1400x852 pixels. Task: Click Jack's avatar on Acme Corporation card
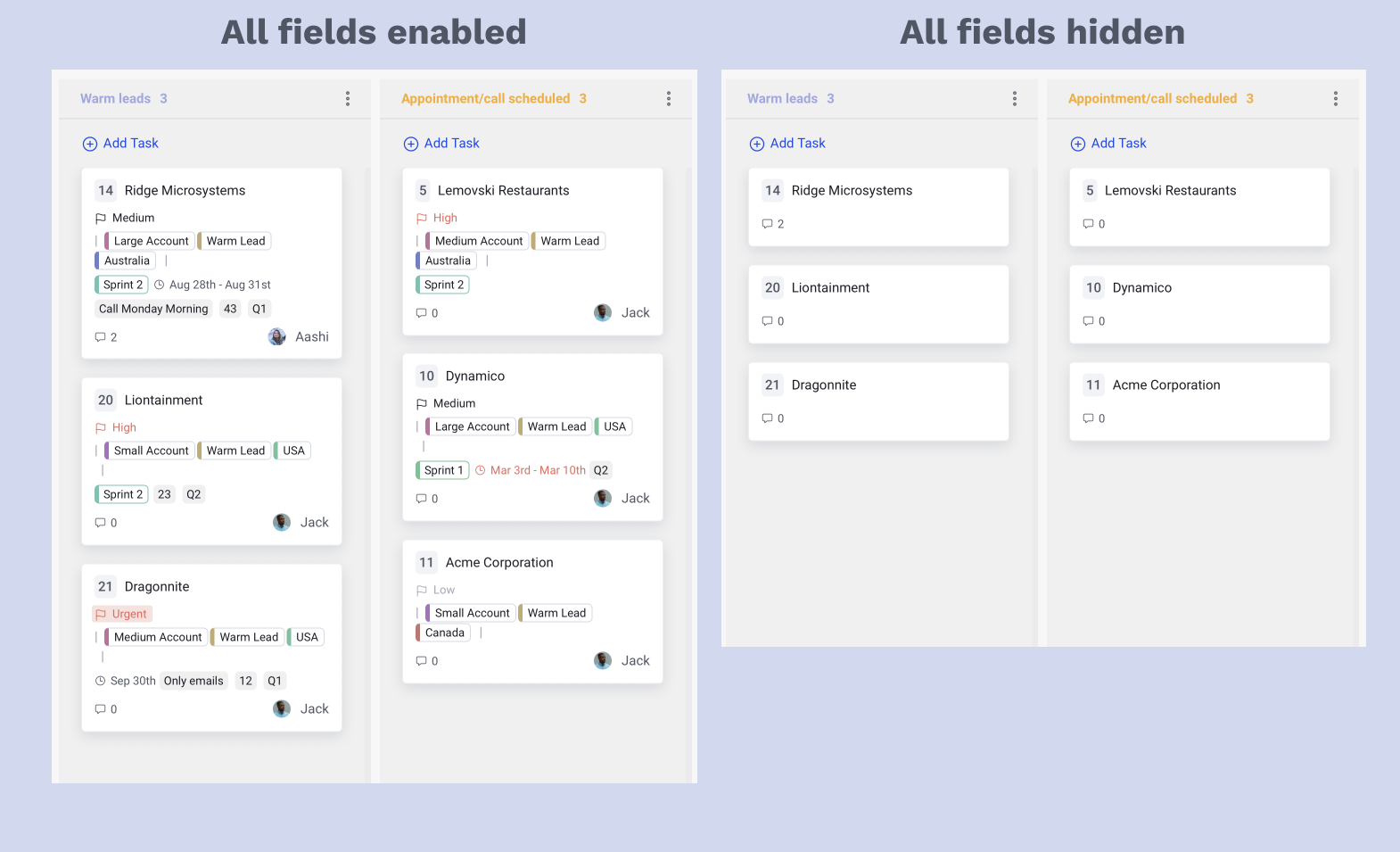(603, 661)
